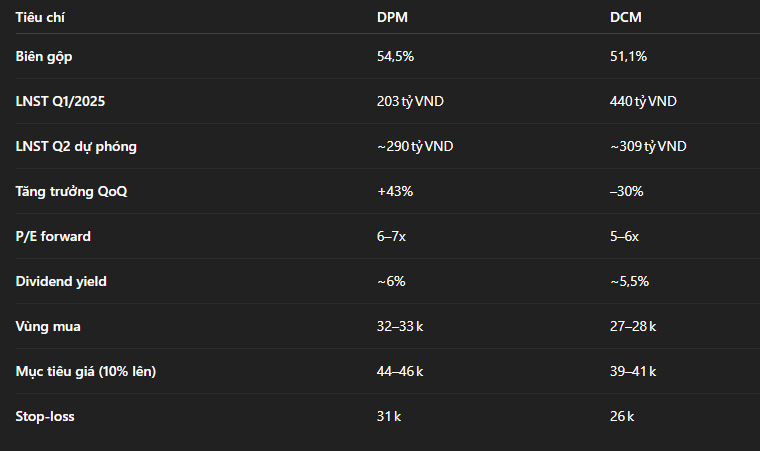Click the 54,5% margin value
Image resolution: width=760 pixels, height=451 pixels.
(395, 57)
